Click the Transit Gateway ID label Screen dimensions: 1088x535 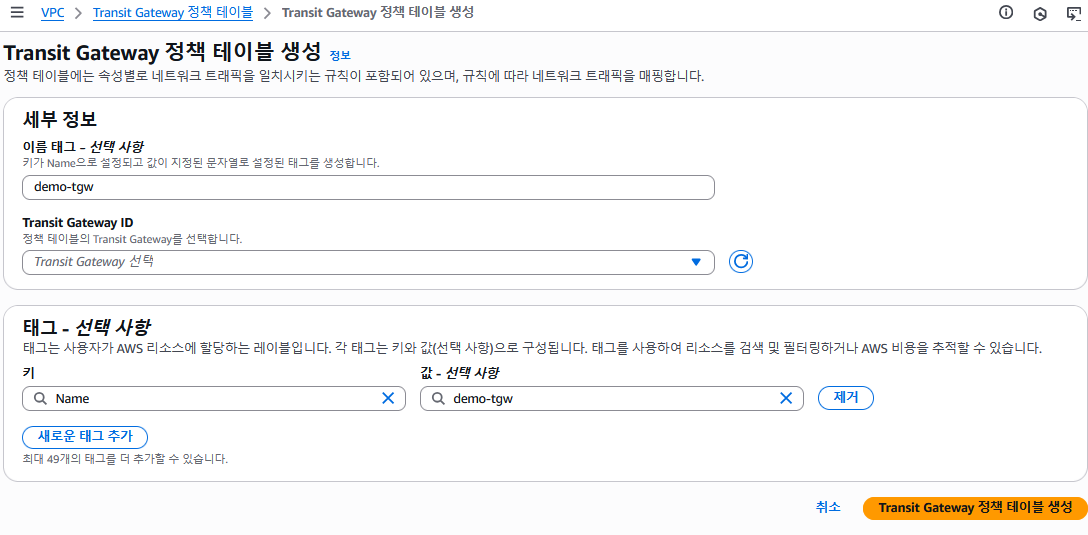click(x=78, y=223)
